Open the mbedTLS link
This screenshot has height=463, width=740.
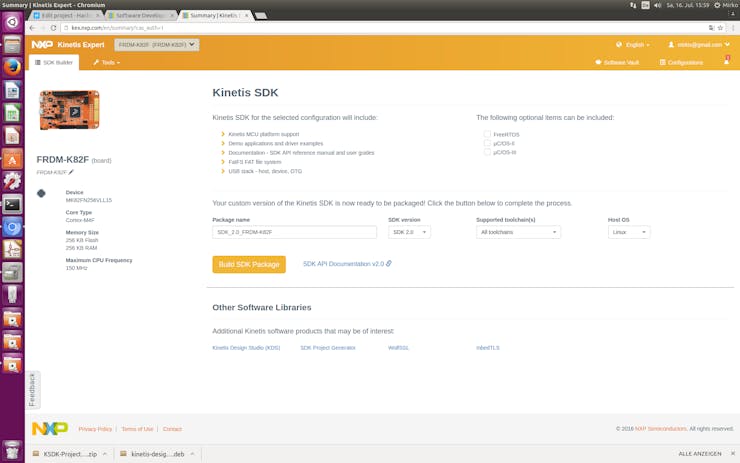pos(488,348)
